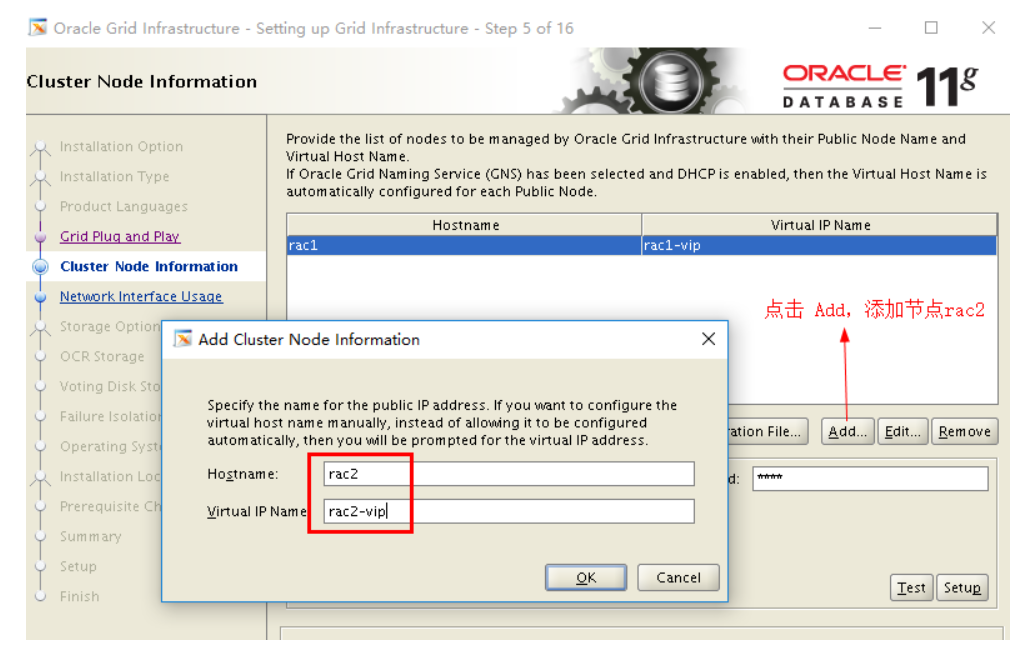This screenshot has width=1031, height=654.
Task: Click the Network Interface Usage step bullet
Action: (40, 296)
